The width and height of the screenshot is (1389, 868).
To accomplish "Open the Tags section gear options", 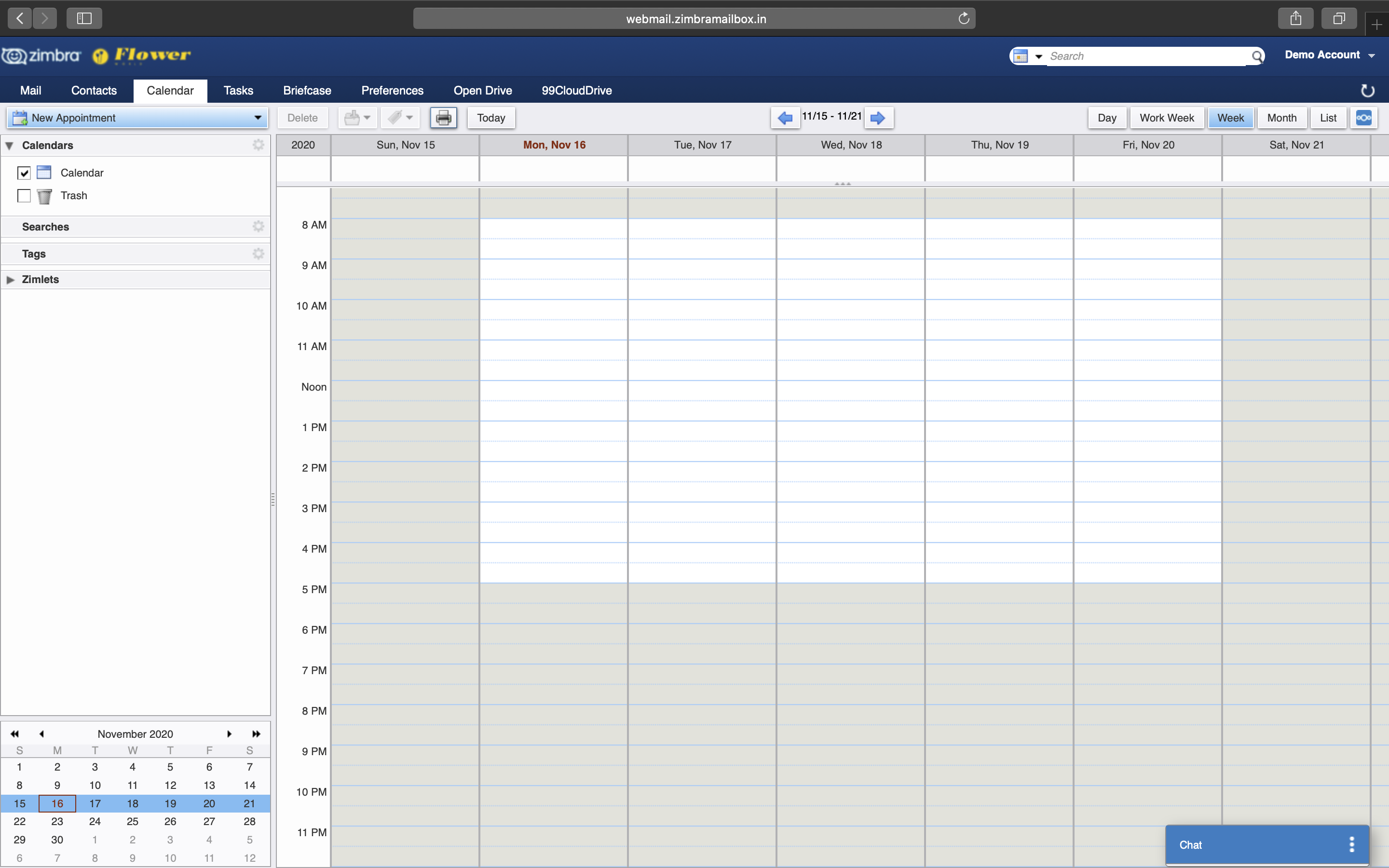I will tap(259, 254).
